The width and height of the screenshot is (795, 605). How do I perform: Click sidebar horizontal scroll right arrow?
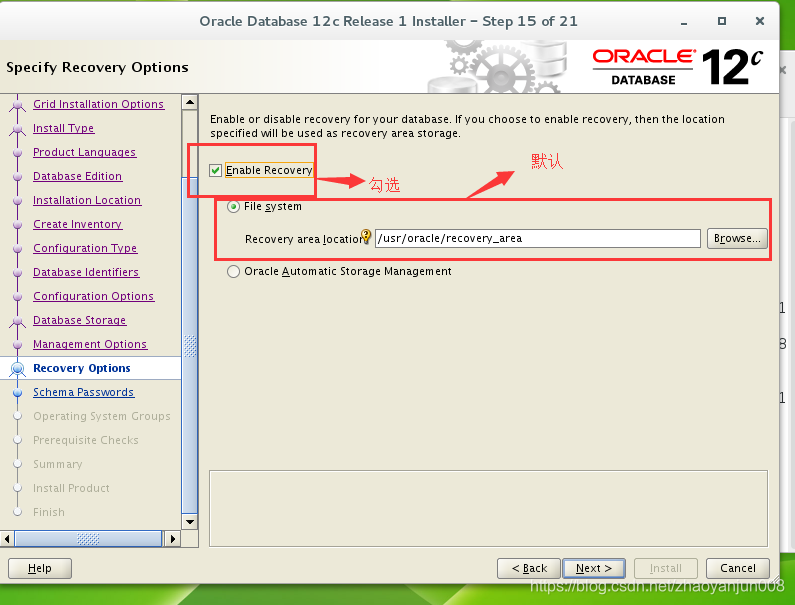(x=172, y=539)
